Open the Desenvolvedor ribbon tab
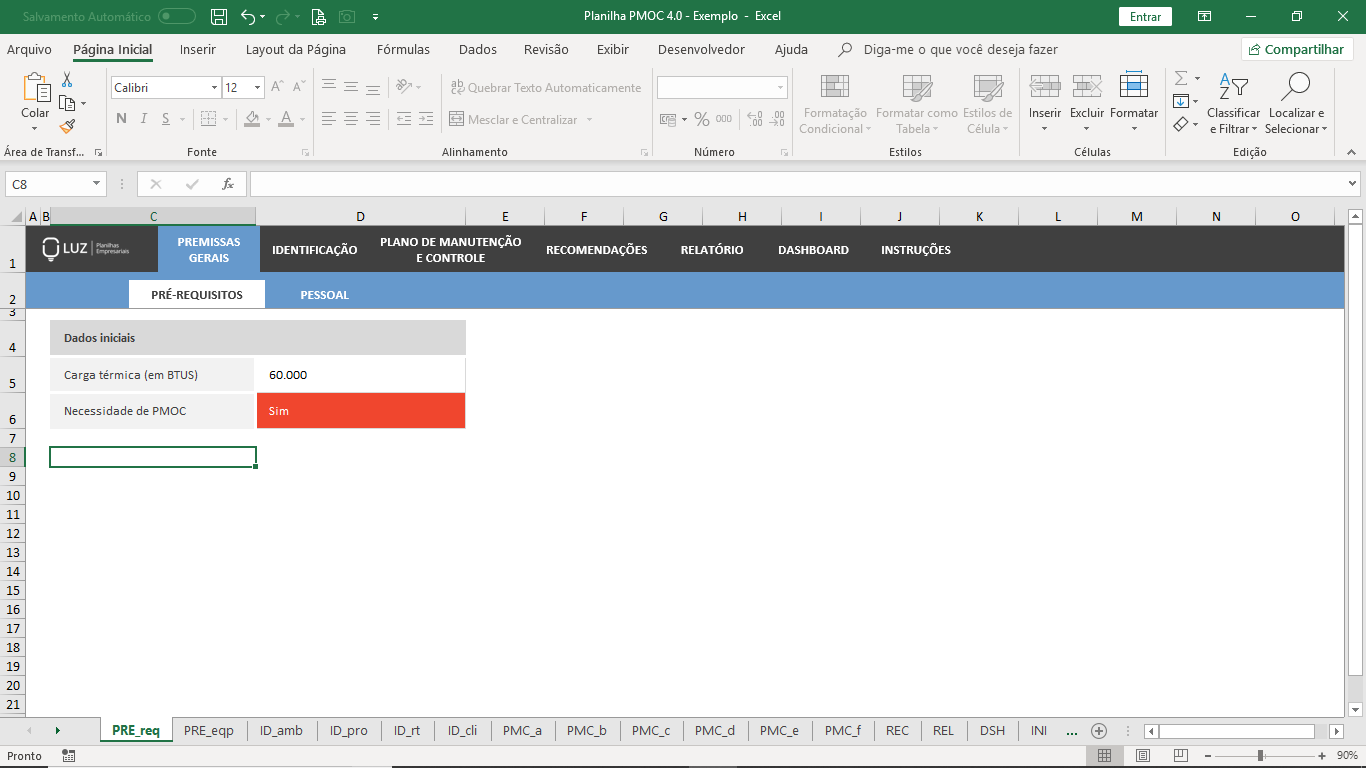 (x=701, y=49)
